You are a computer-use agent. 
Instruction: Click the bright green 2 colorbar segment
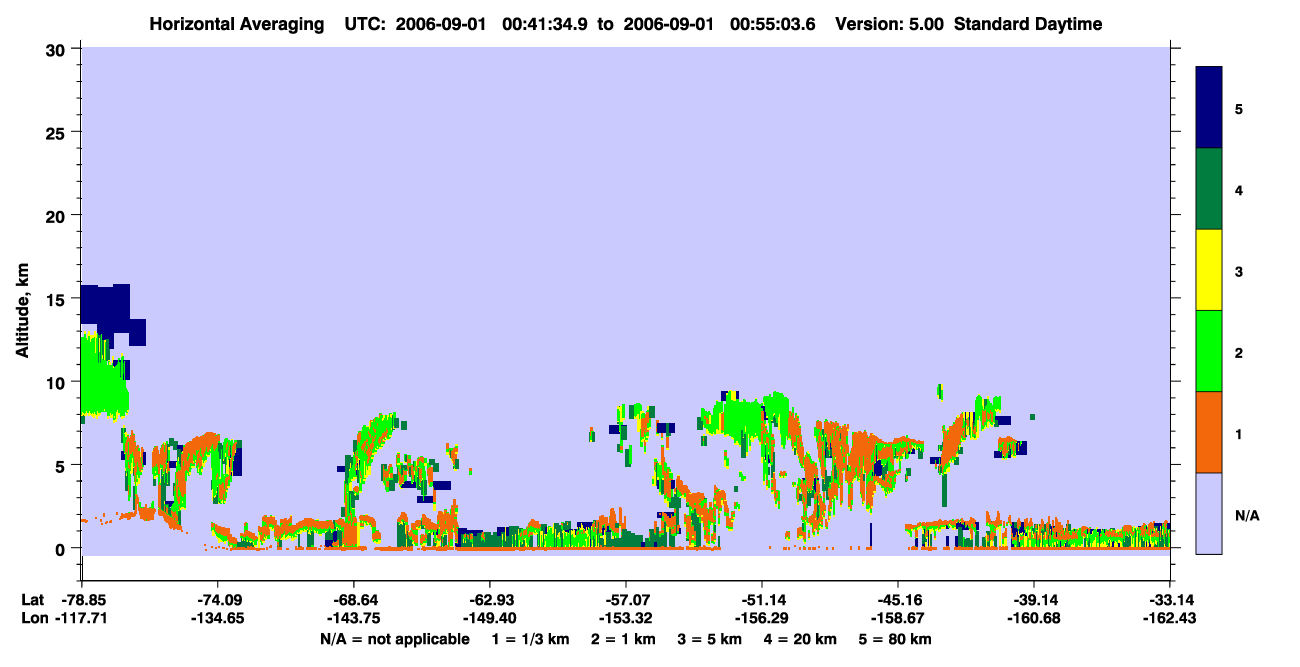(1209, 351)
